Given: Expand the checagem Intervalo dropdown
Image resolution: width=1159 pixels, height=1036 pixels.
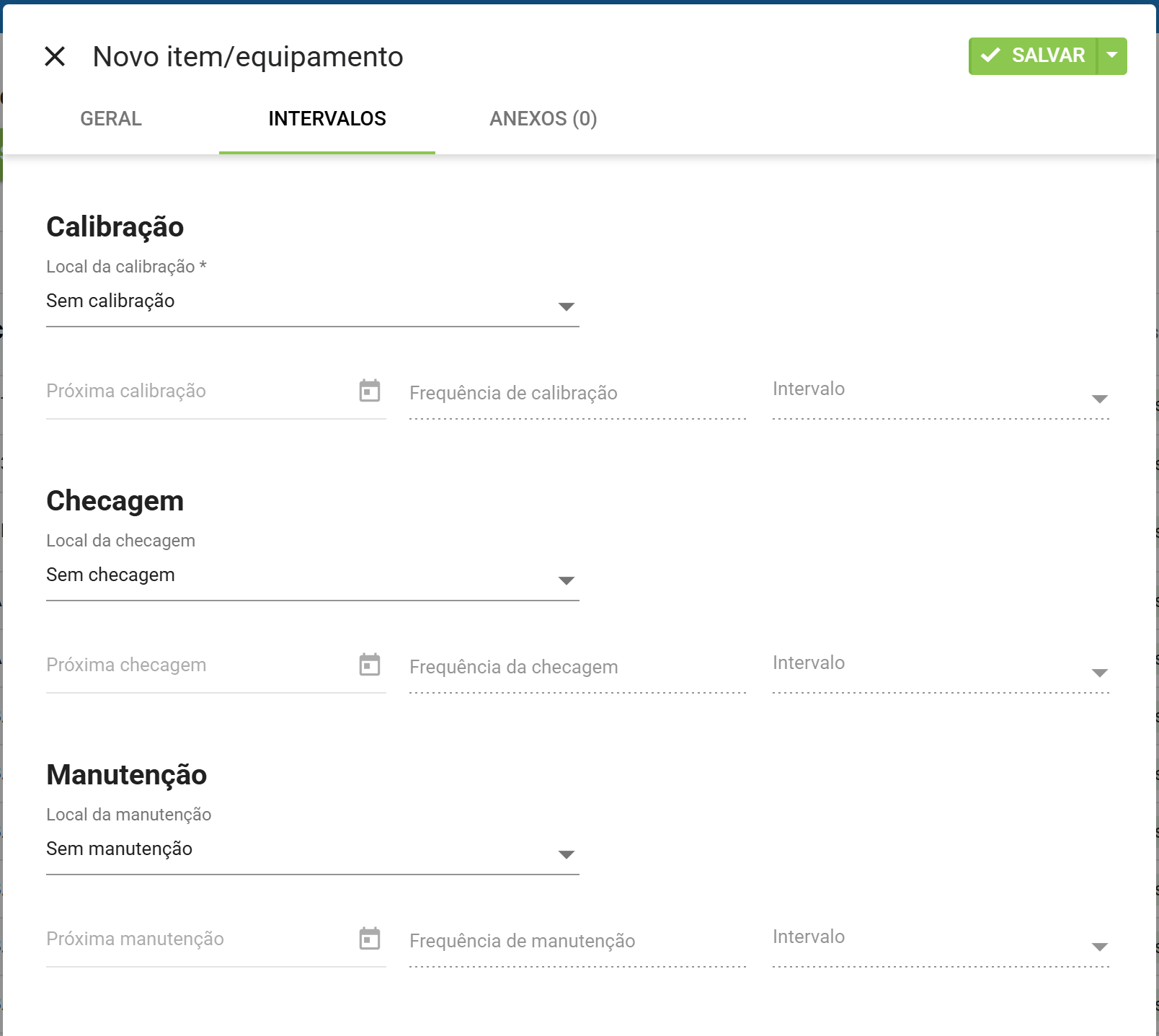Looking at the screenshot, I should (x=941, y=667).
